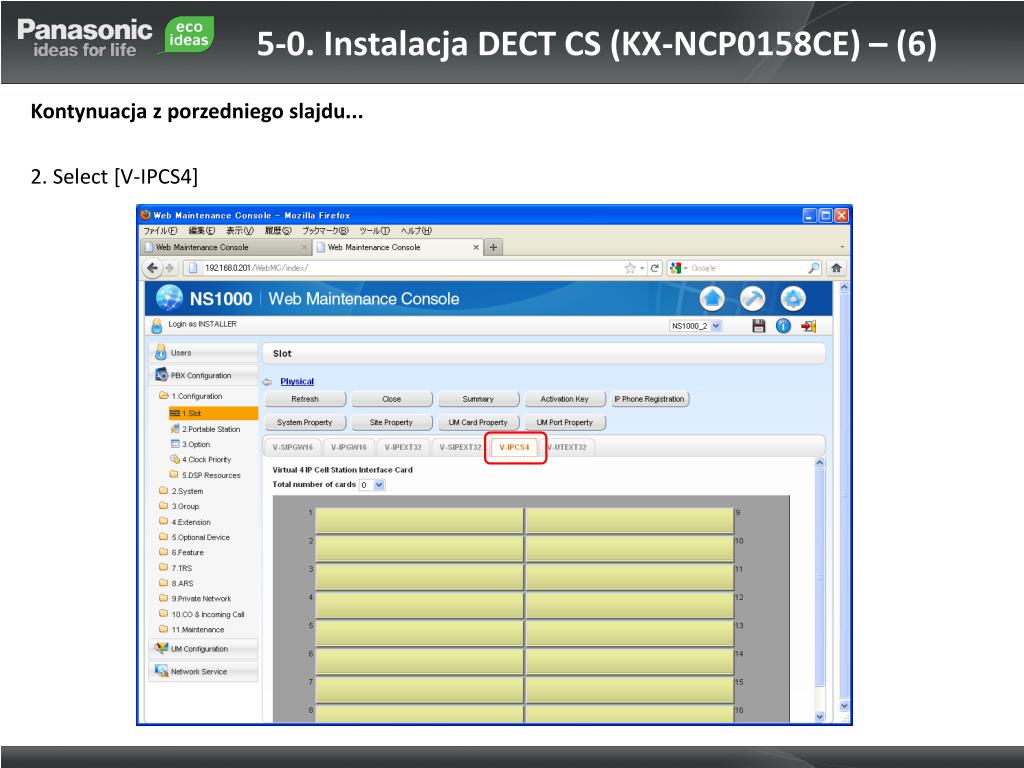This screenshot has width=1024, height=768.
Task: Open System Property button
Action: (x=305, y=423)
